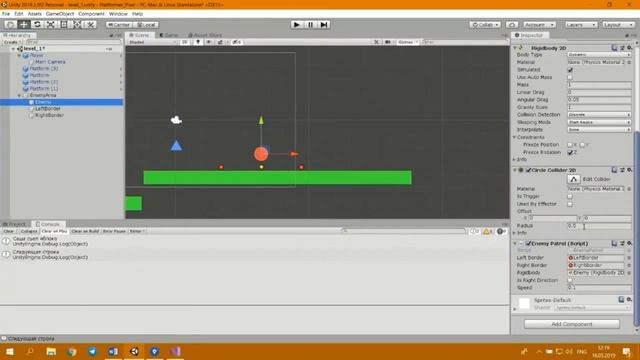The height and width of the screenshot is (360, 640).
Task: Toggle Freeze Position X checkbox
Action: click(x=570, y=145)
